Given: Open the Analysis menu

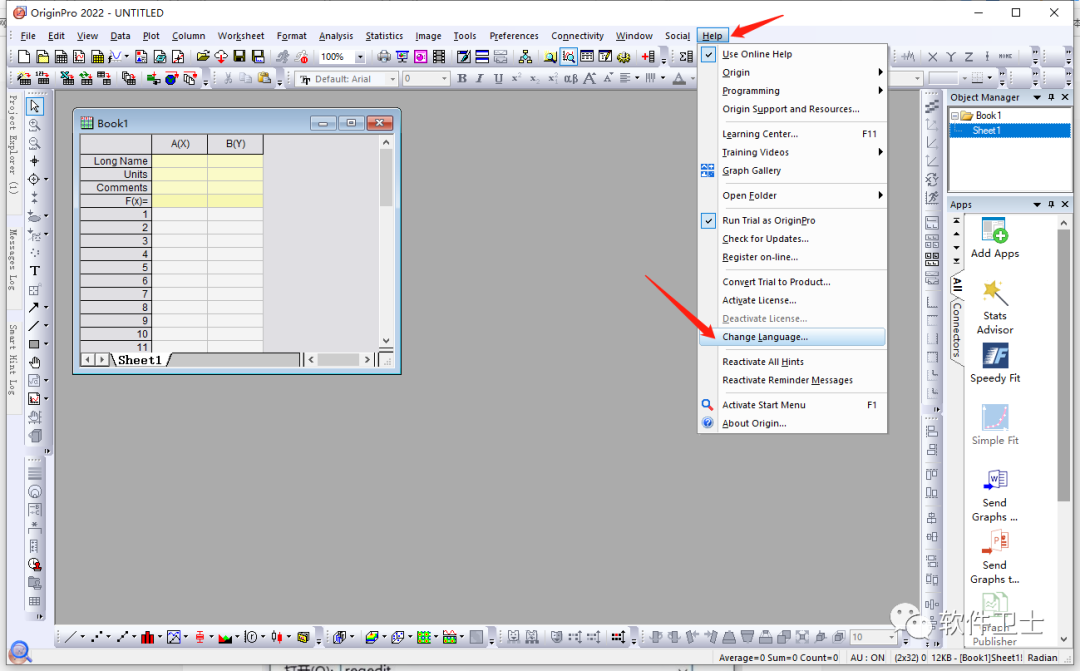Looking at the screenshot, I should point(335,36).
